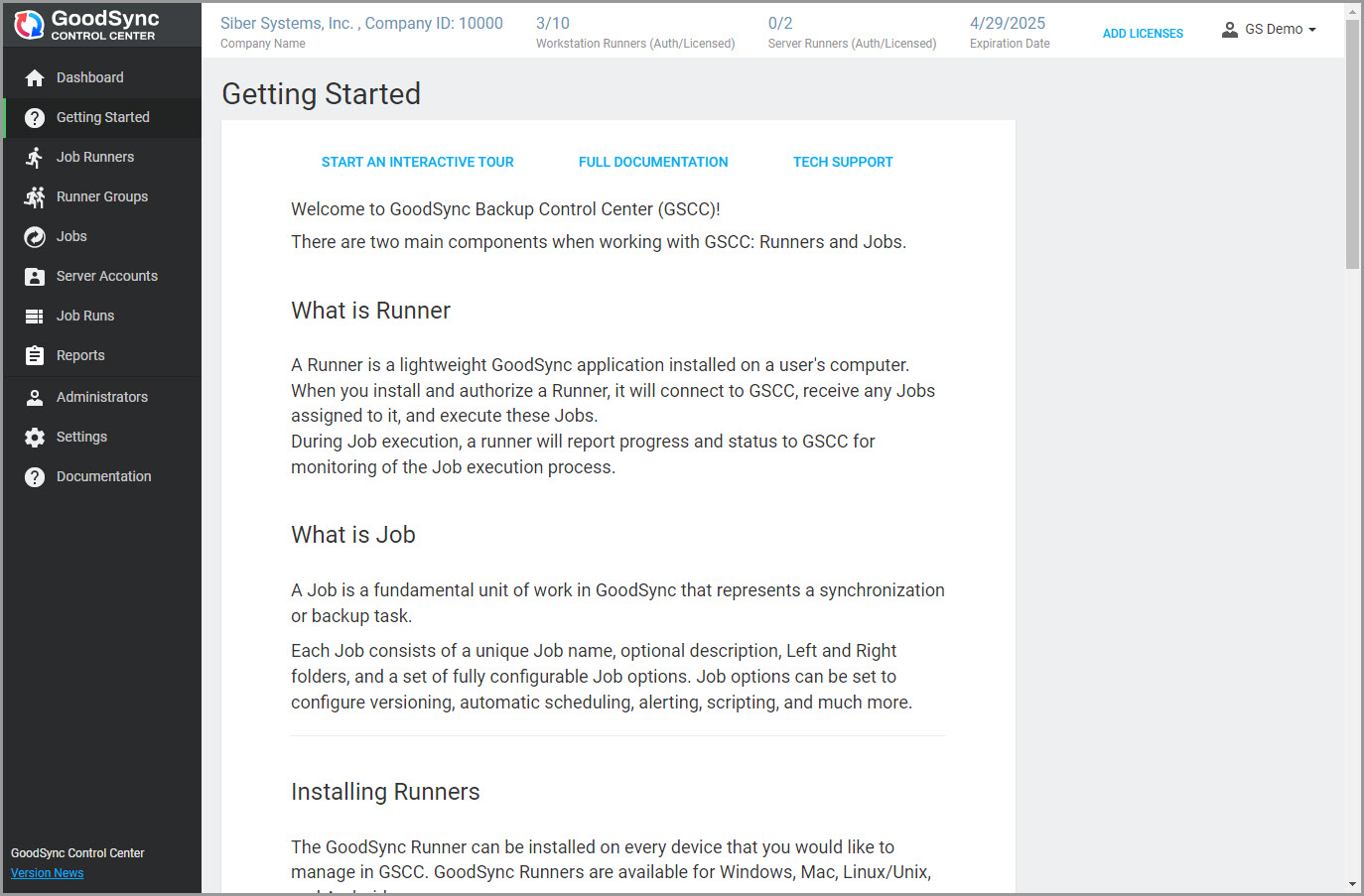Open the Documentation sidebar menu item
The height and width of the screenshot is (896, 1364).
(x=103, y=477)
